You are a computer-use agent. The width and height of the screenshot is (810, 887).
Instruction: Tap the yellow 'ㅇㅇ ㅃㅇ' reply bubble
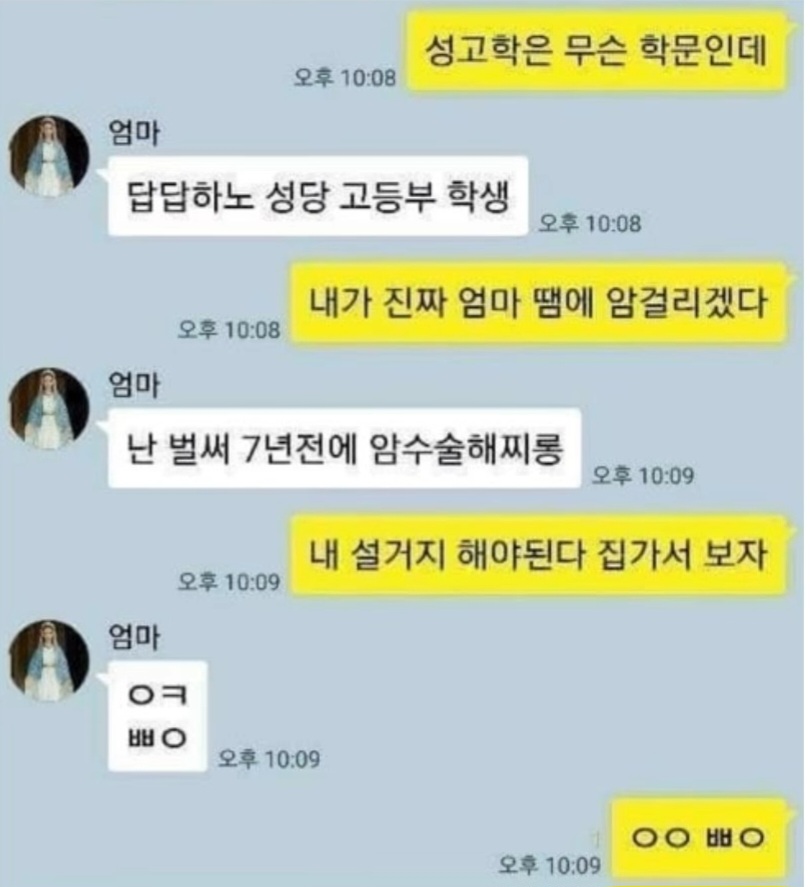(x=699, y=839)
